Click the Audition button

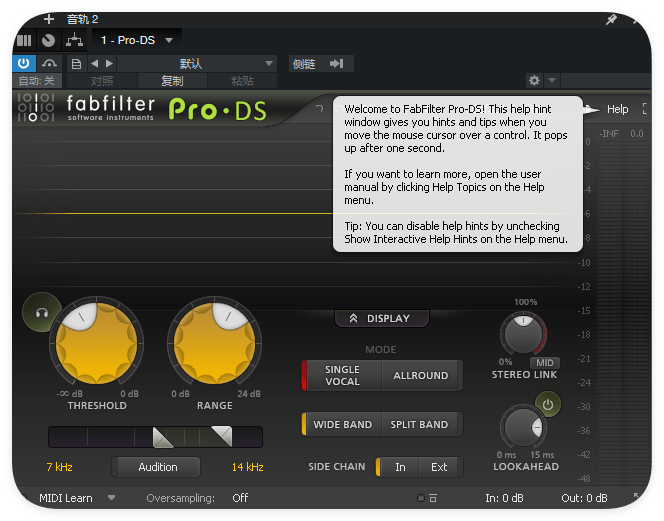[158, 467]
